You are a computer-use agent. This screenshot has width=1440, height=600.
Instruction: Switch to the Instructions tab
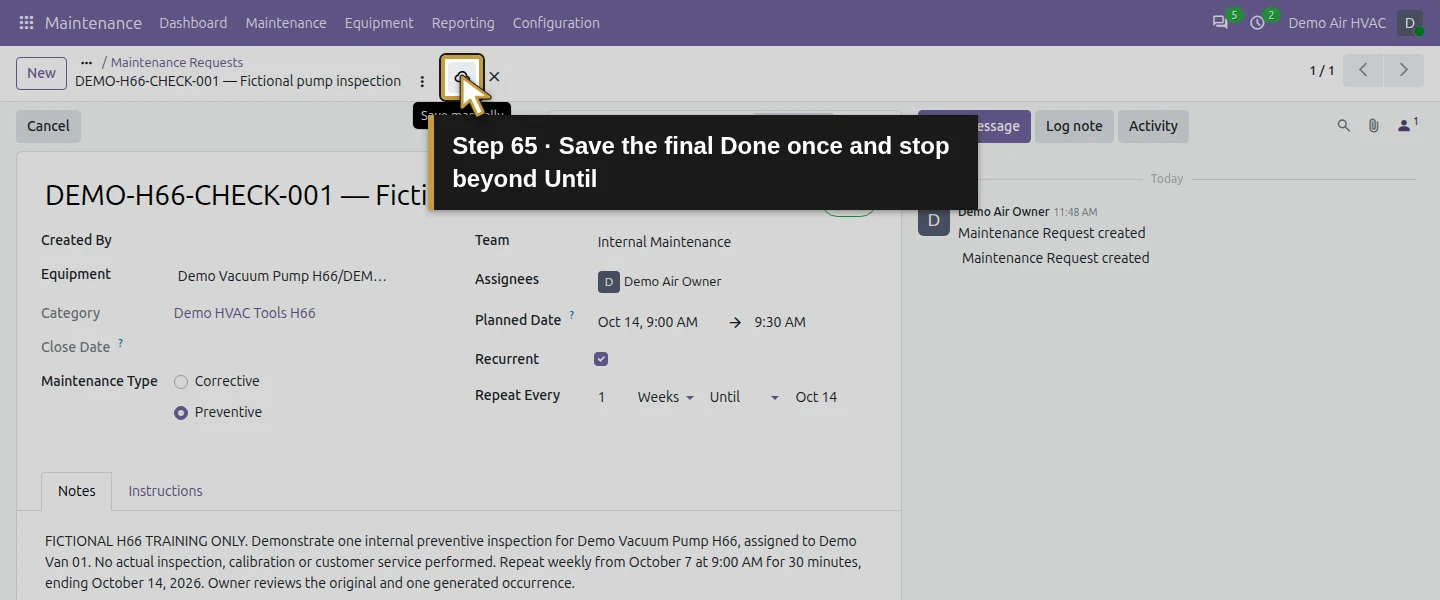pos(165,491)
